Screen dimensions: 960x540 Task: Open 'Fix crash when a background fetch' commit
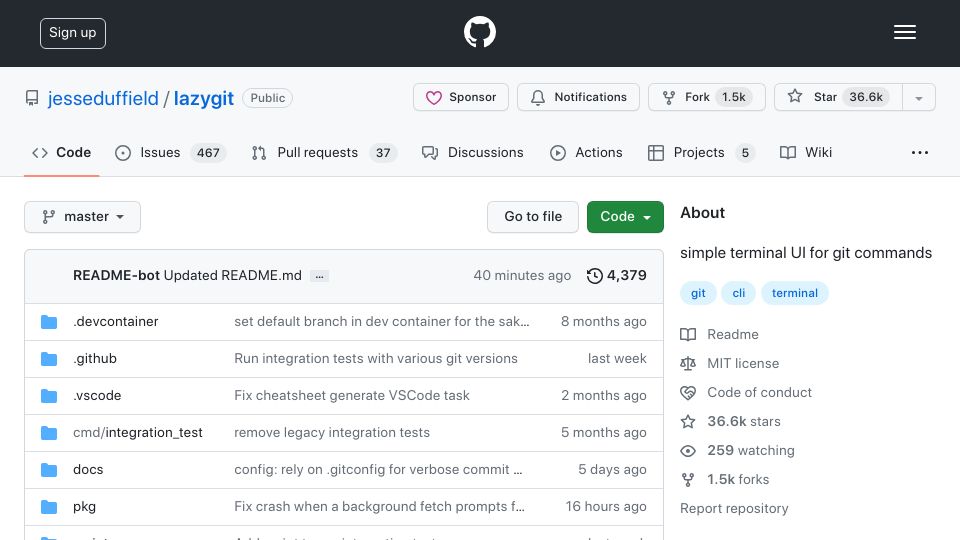coord(379,507)
